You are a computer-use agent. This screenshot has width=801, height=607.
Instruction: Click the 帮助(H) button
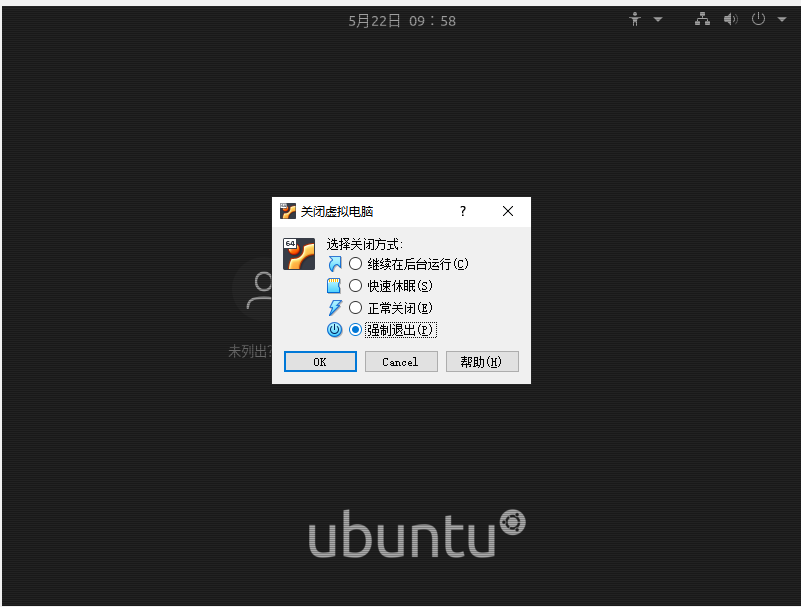tap(482, 362)
